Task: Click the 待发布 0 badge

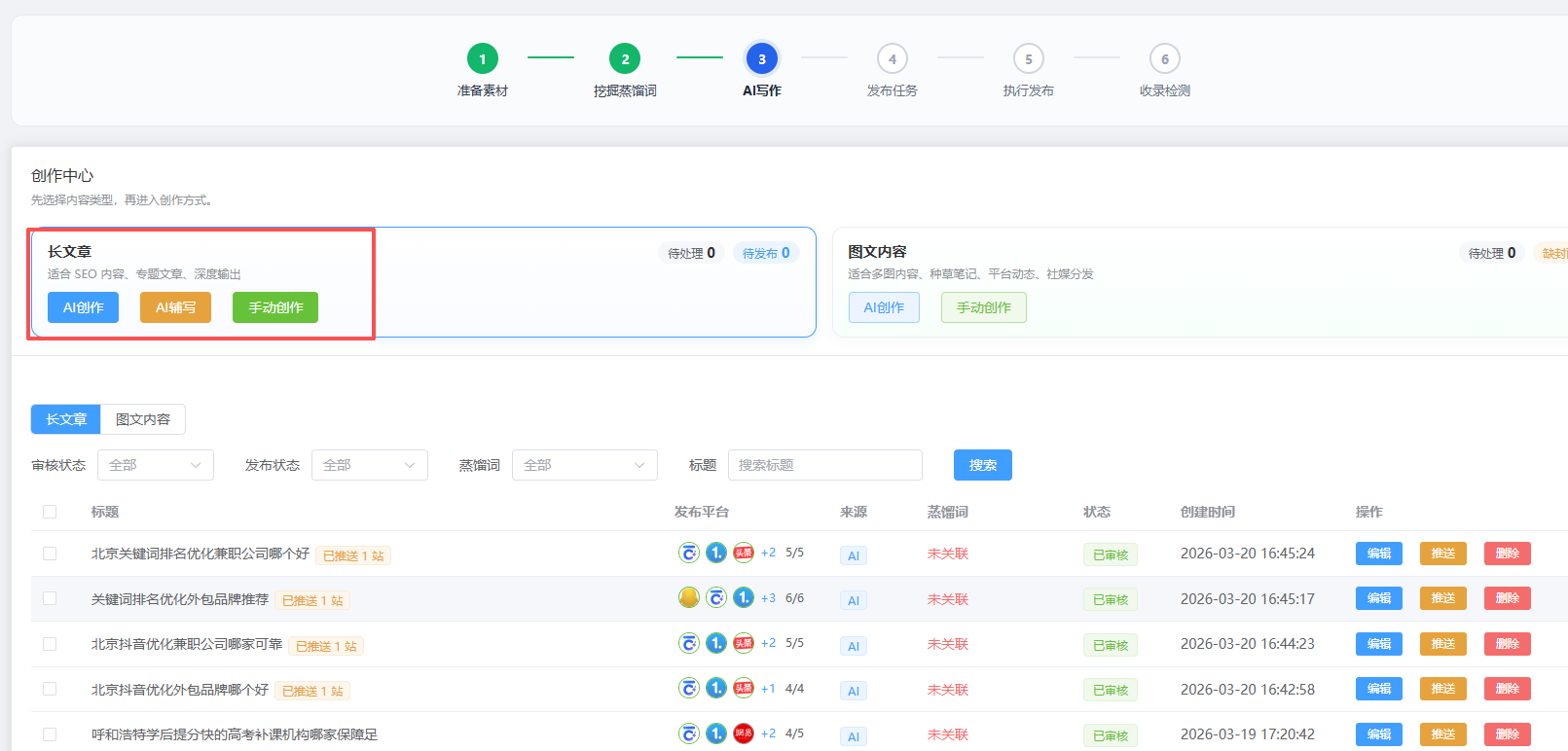Action: click(766, 253)
